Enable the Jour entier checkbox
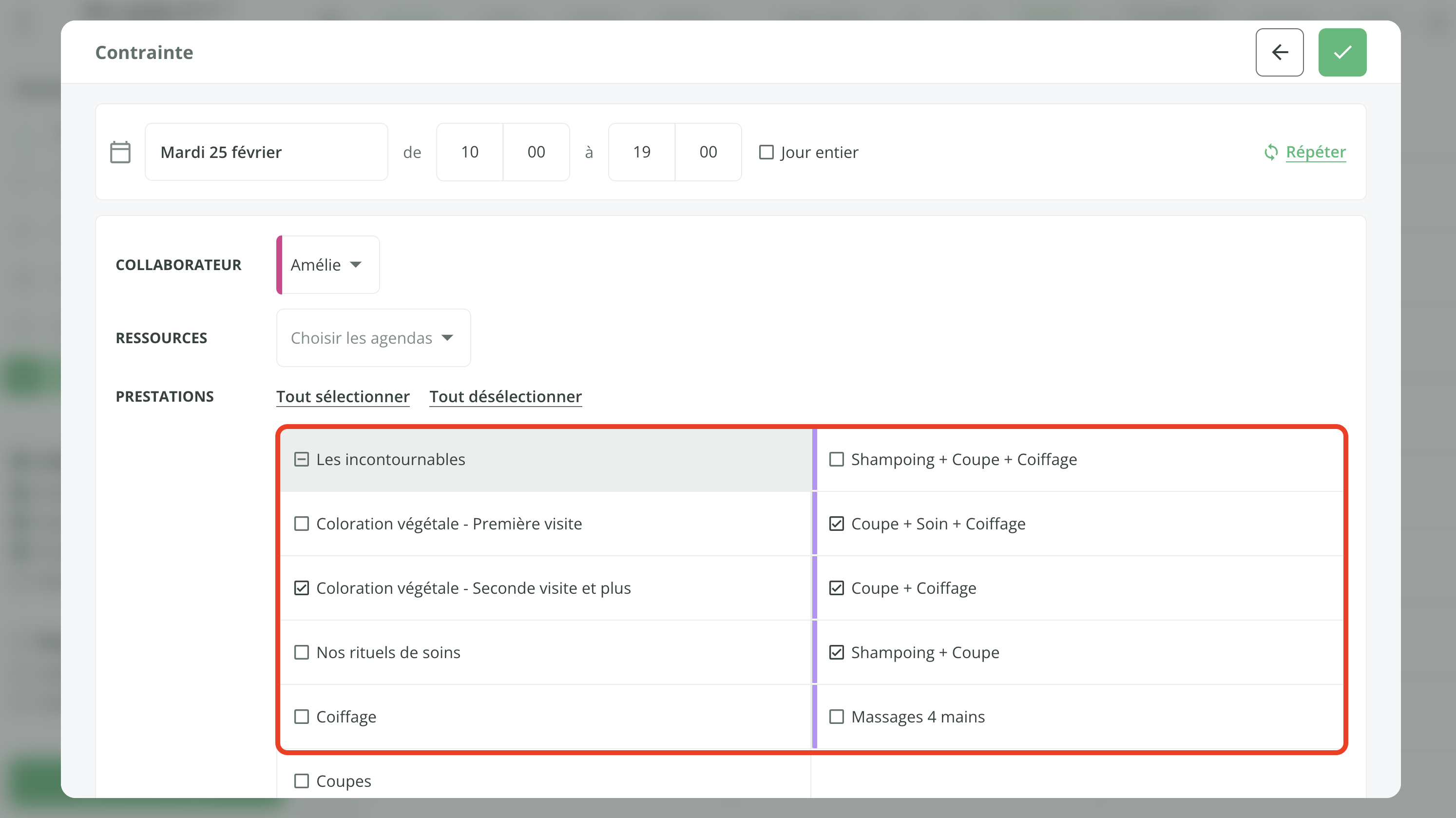The width and height of the screenshot is (1456, 818). 766,152
